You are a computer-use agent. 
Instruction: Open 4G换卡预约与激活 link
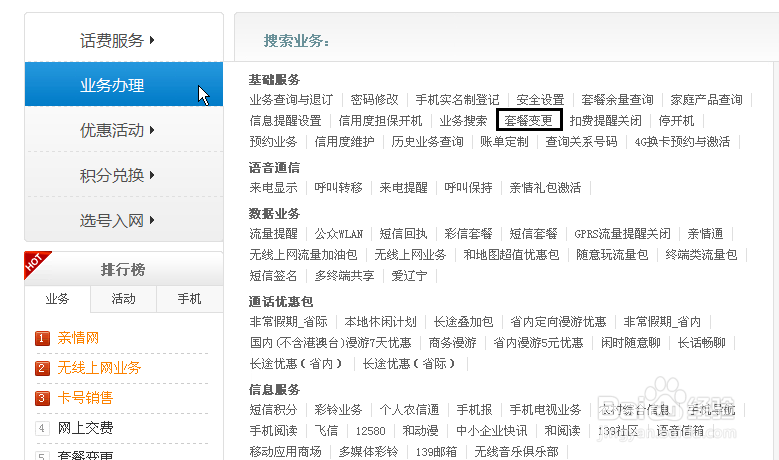[x=682, y=142]
